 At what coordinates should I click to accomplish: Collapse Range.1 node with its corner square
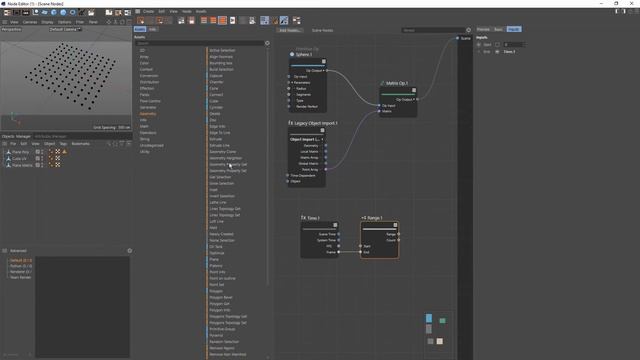tap(395, 225)
